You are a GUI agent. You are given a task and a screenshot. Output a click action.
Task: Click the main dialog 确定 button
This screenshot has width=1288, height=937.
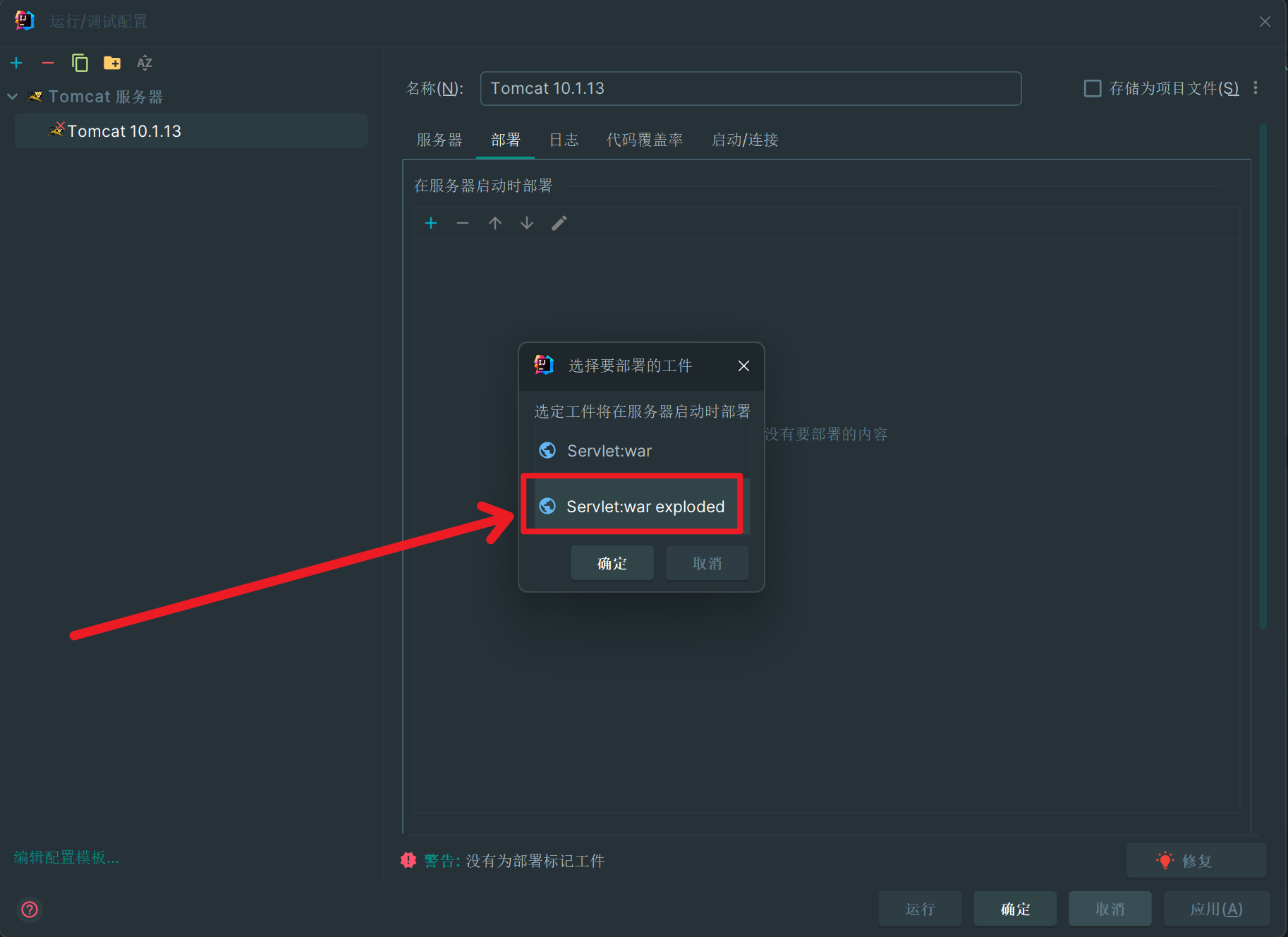pos(1015,909)
